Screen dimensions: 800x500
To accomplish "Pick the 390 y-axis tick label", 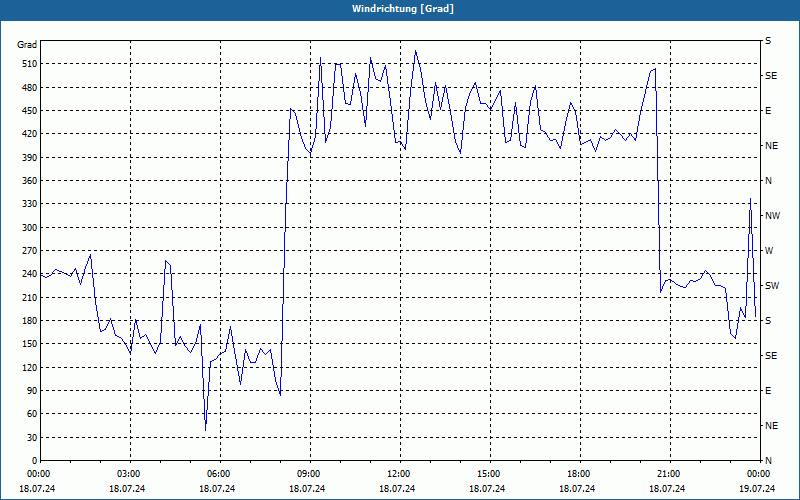I will pos(30,158).
